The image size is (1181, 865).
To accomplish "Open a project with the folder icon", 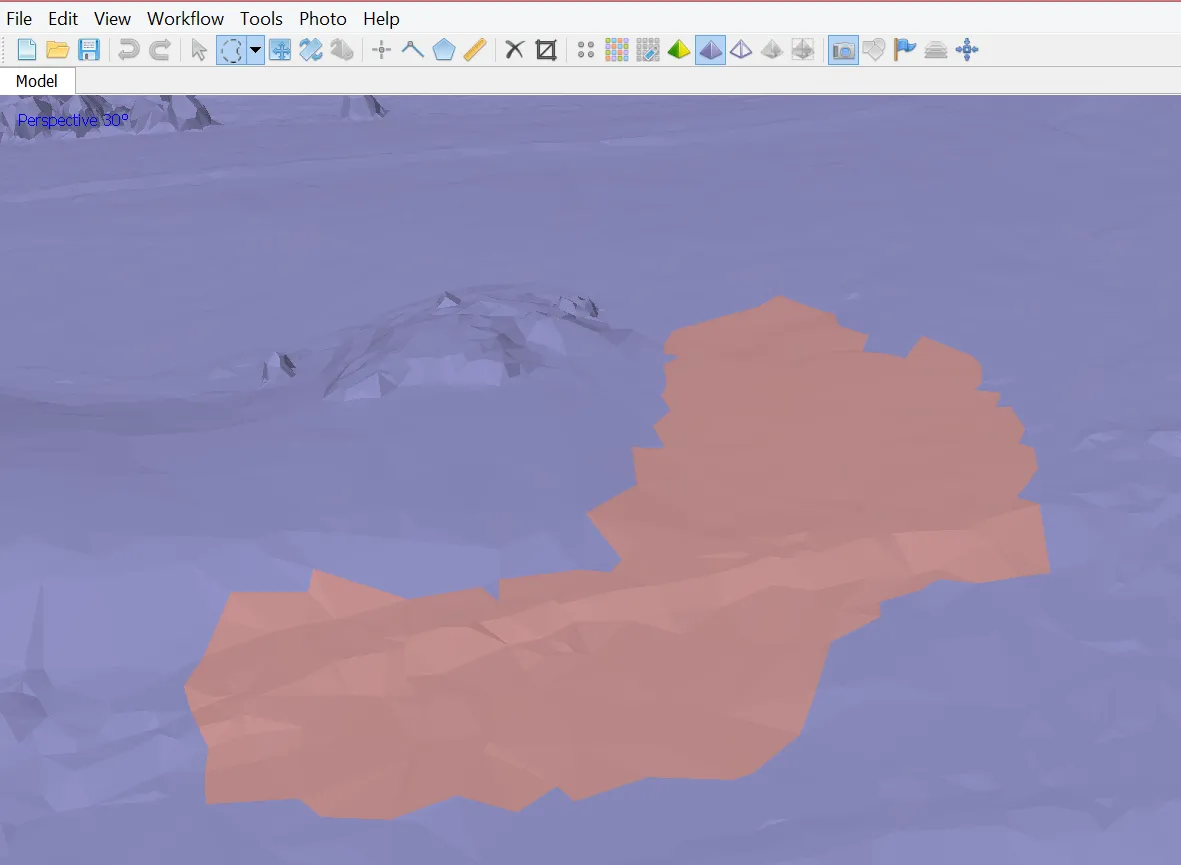I will [x=58, y=50].
